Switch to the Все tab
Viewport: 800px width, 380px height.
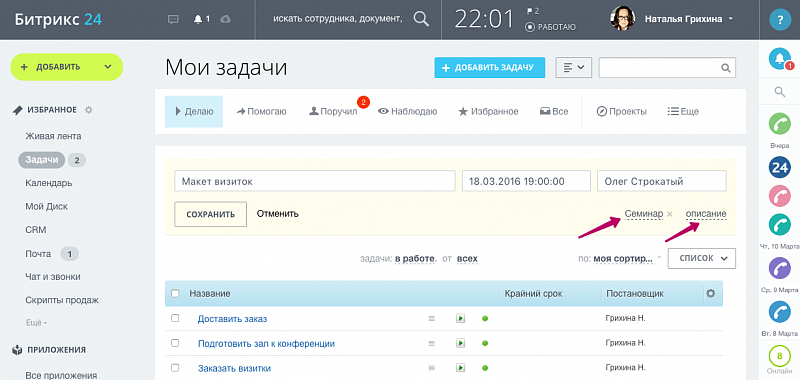554,111
